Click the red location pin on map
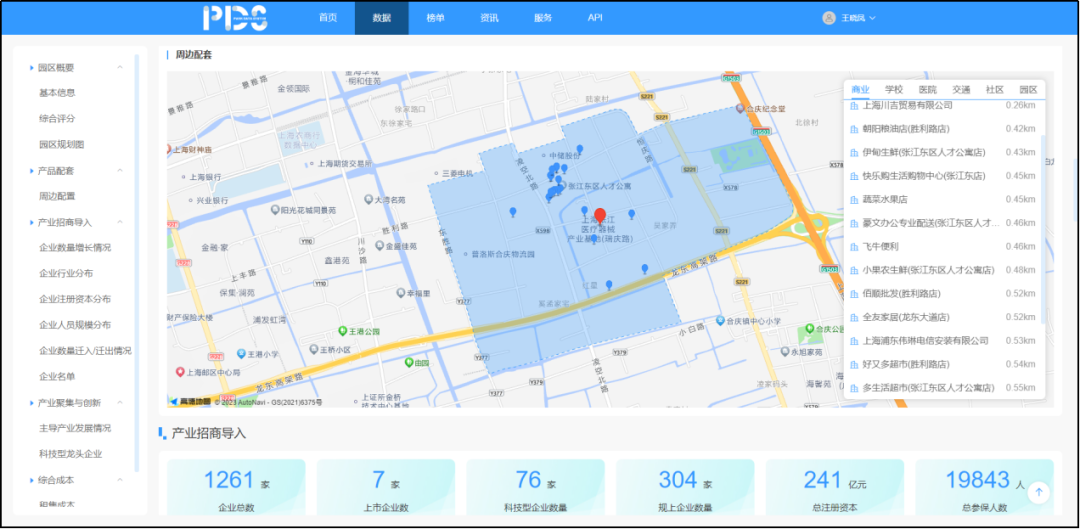 [600, 216]
